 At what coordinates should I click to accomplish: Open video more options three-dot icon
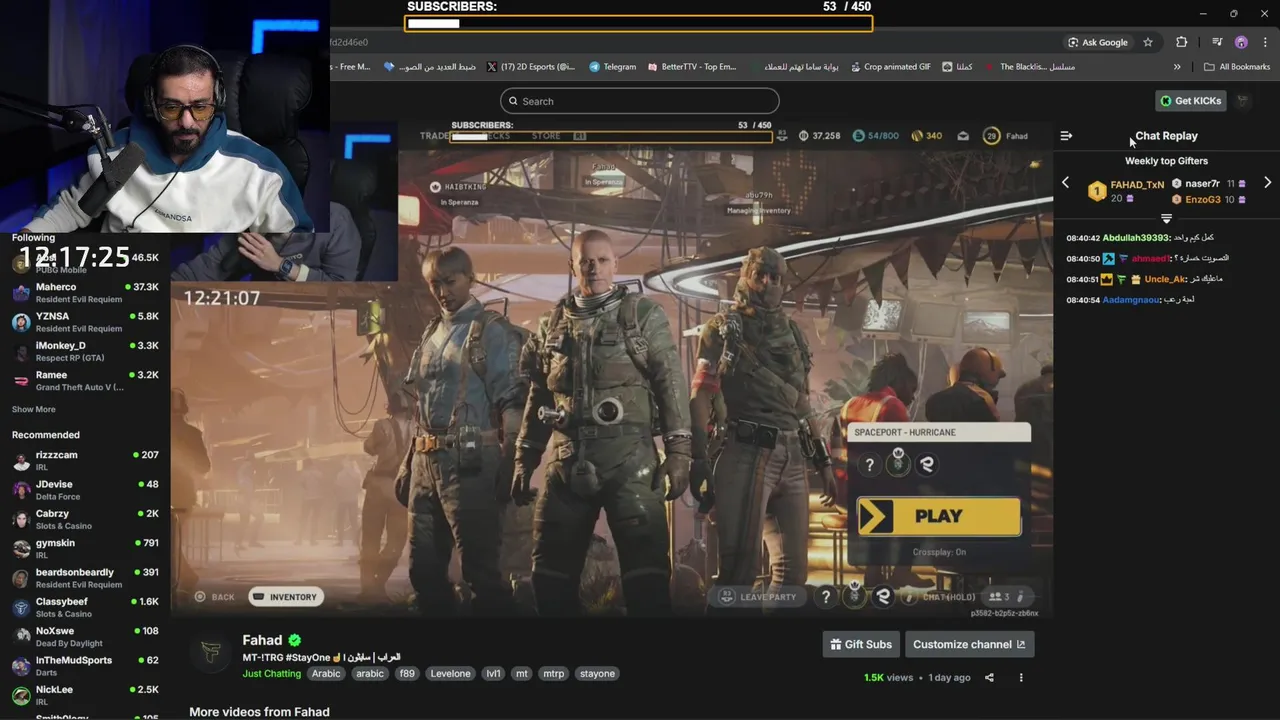pos(1021,678)
